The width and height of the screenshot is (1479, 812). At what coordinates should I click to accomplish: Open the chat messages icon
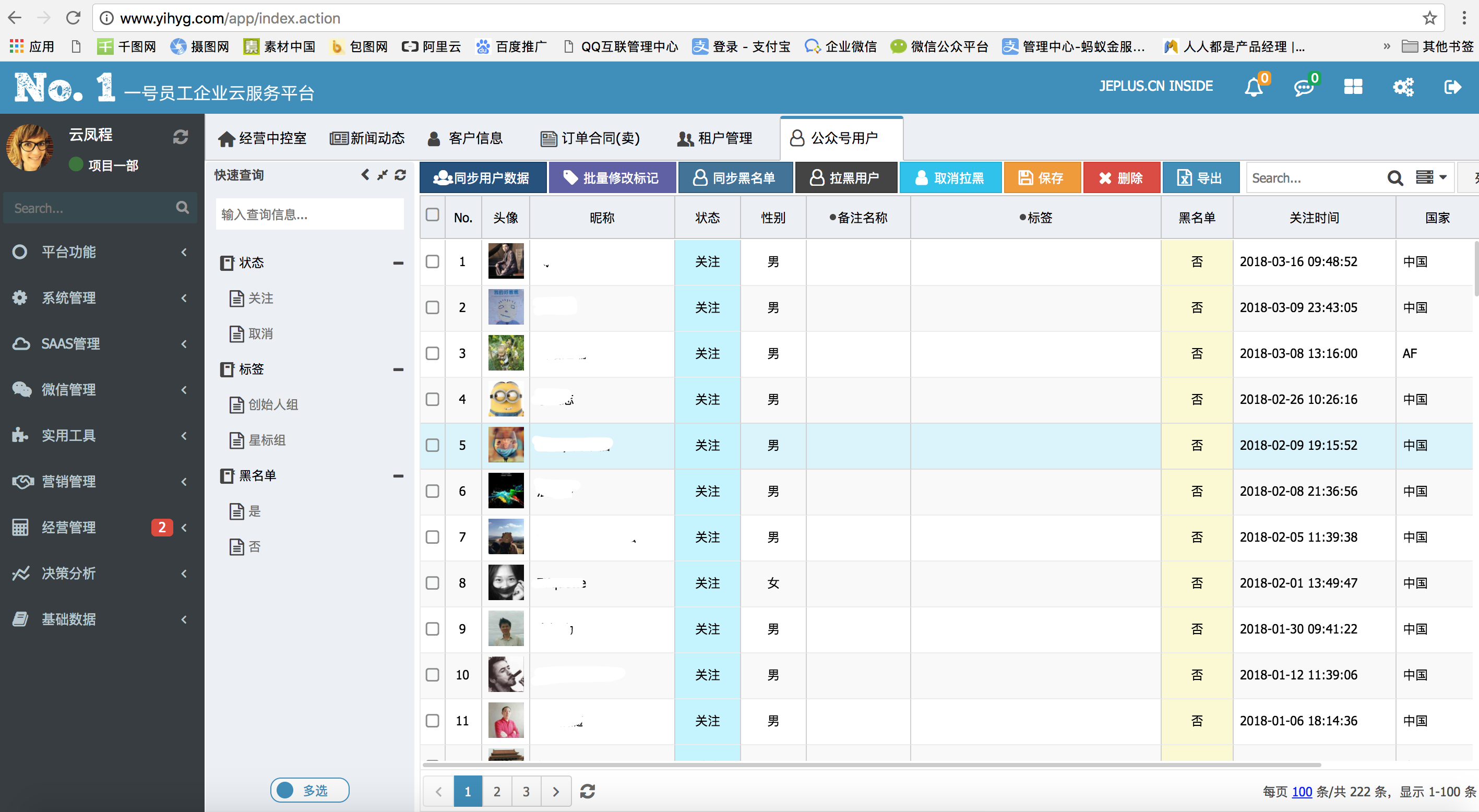click(1303, 87)
